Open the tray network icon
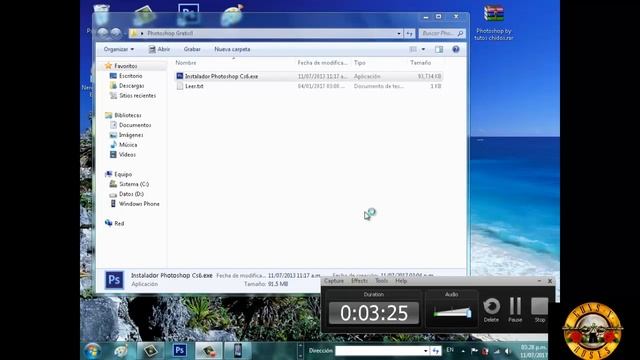This screenshot has width=640, height=360. [497, 351]
